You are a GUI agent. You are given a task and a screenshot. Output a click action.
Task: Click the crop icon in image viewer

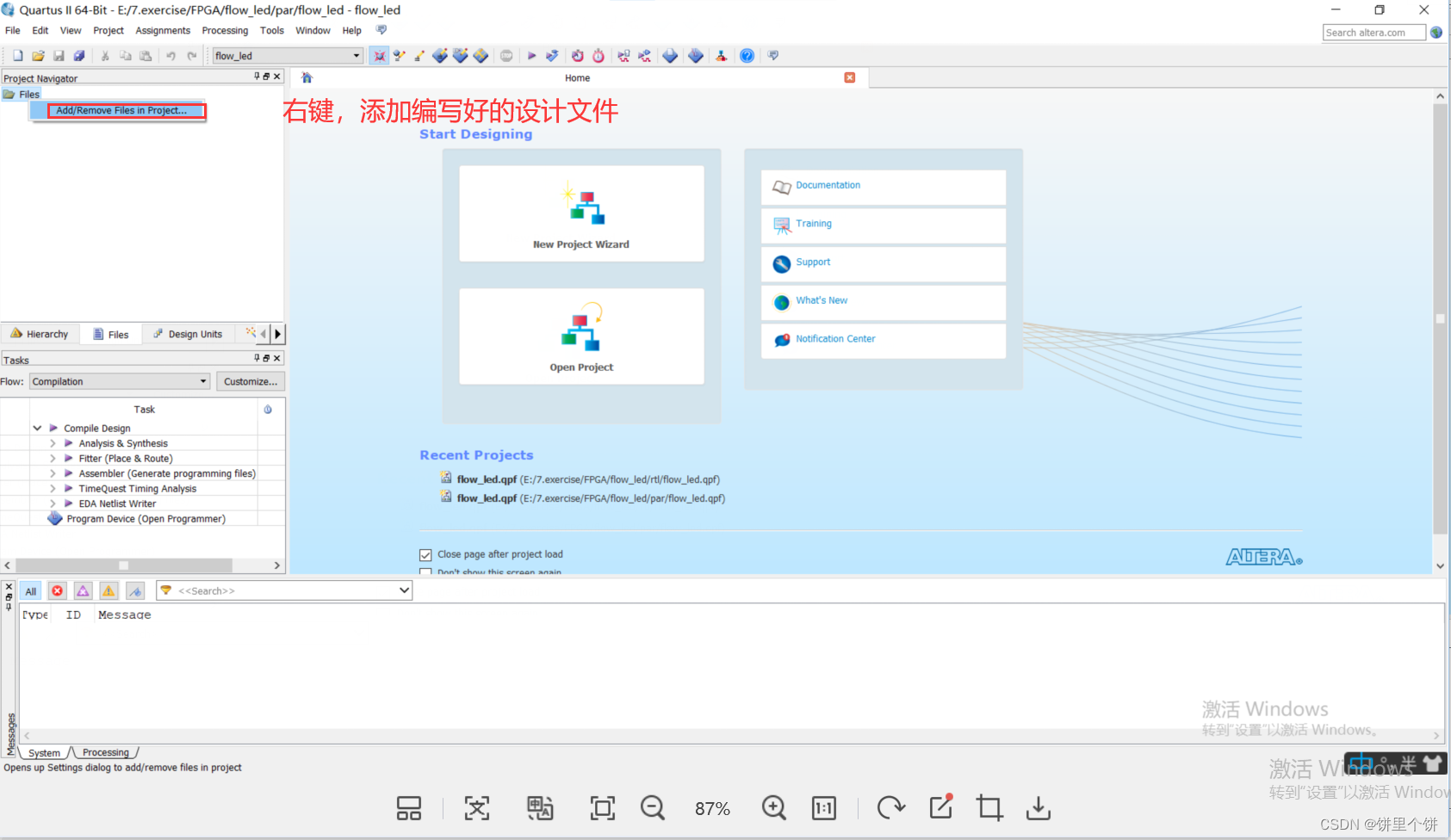click(989, 808)
